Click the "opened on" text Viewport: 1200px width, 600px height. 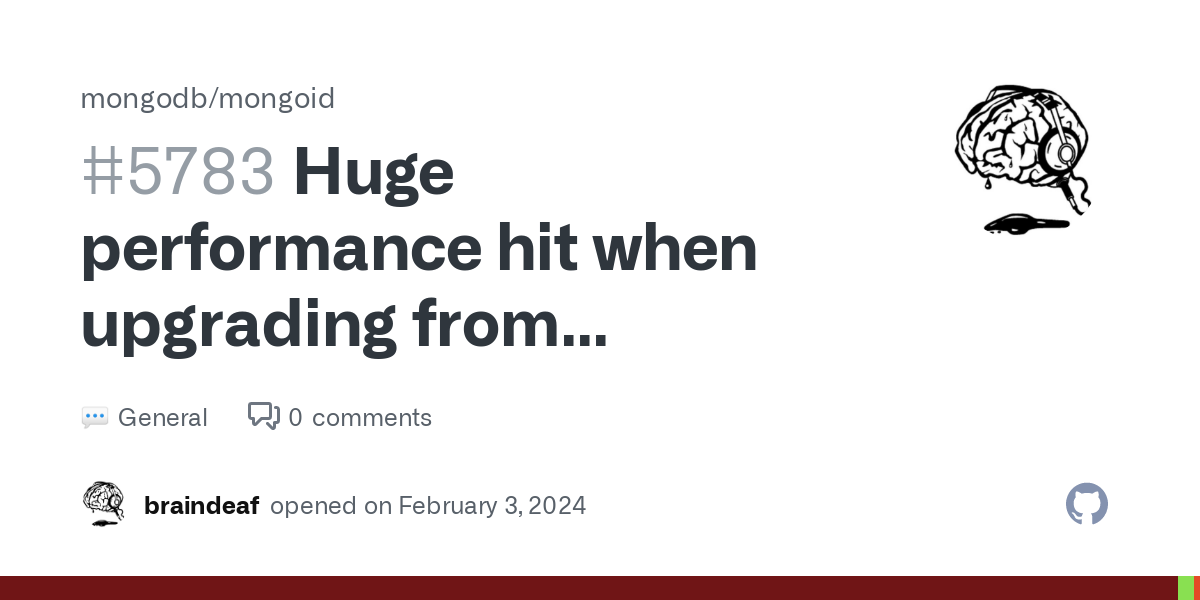(x=330, y=506)
